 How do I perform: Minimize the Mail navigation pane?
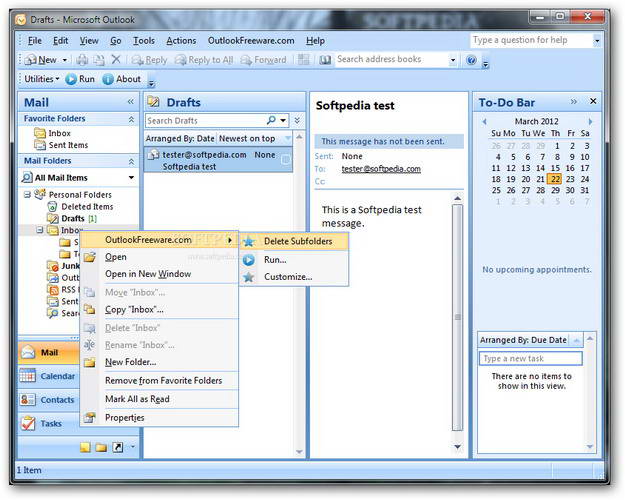click(x=130, y=102)
